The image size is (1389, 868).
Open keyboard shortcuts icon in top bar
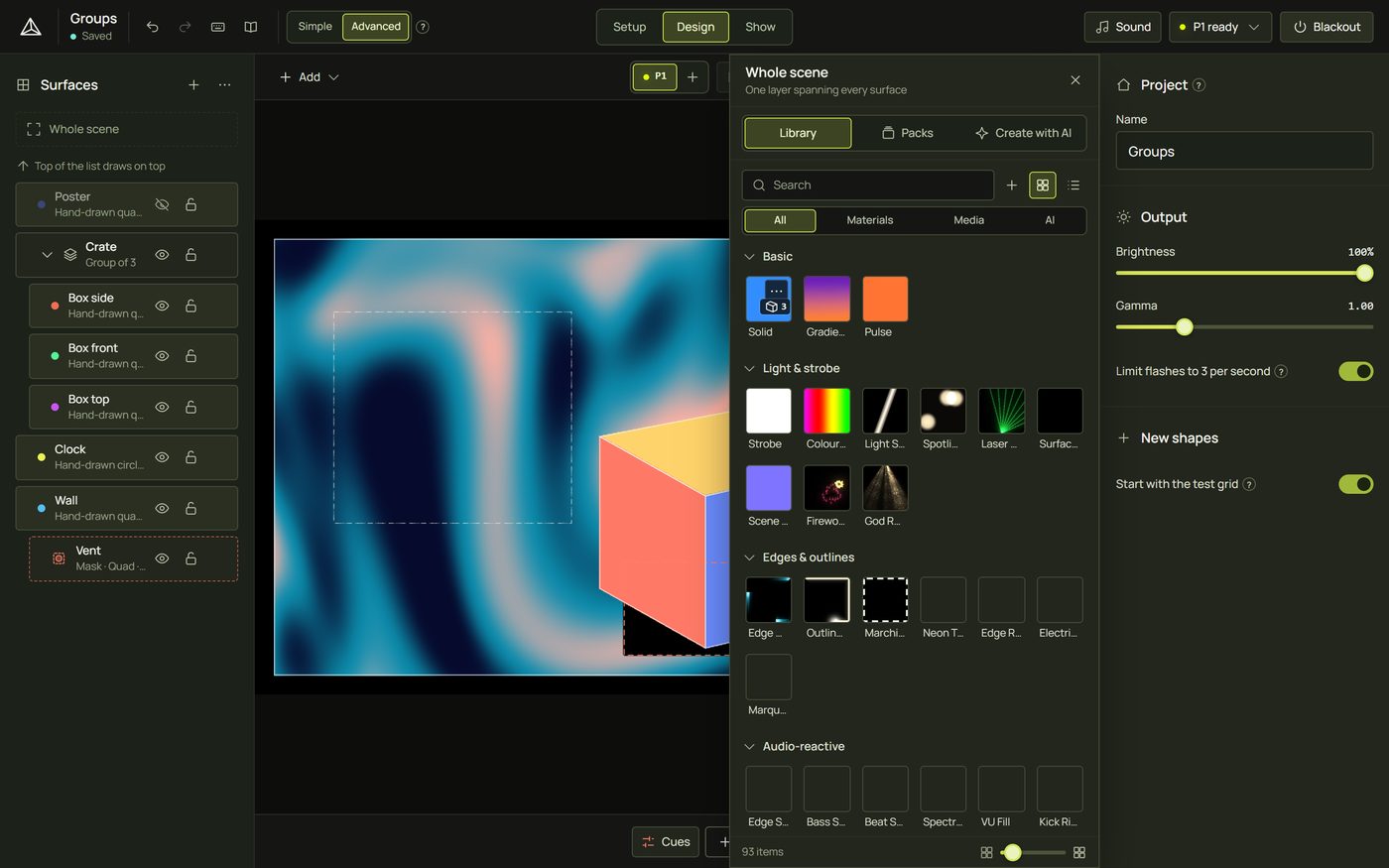(218, 27)
